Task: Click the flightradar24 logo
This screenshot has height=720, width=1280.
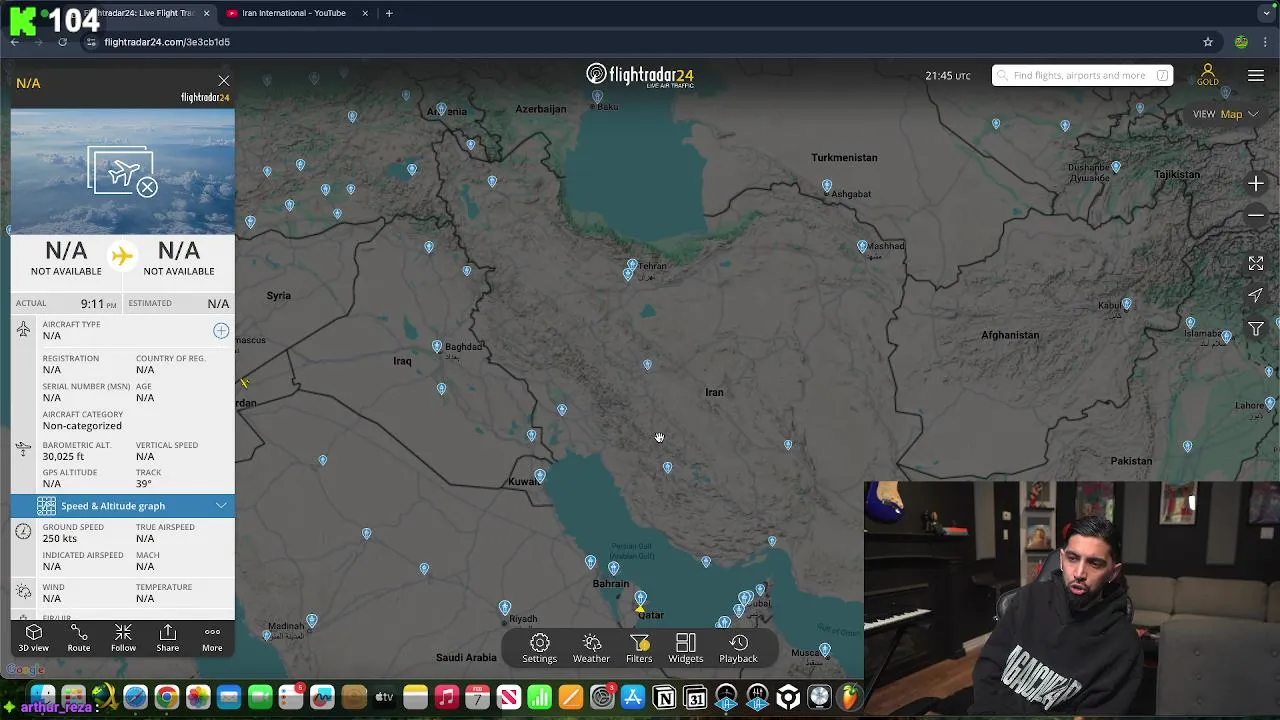Action: point(640,75)
